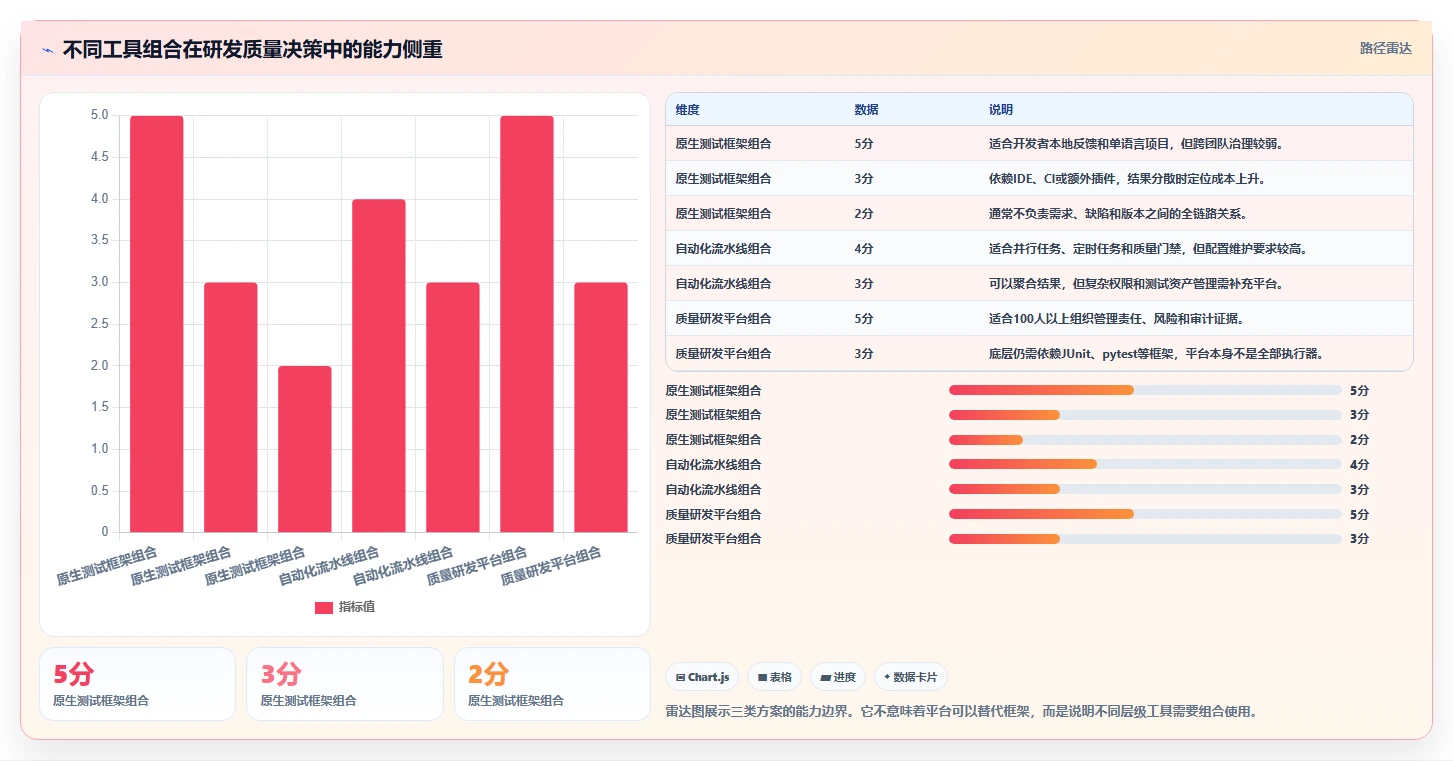Open the 5分 data card

pyautogui.click(x=137, y=684)
